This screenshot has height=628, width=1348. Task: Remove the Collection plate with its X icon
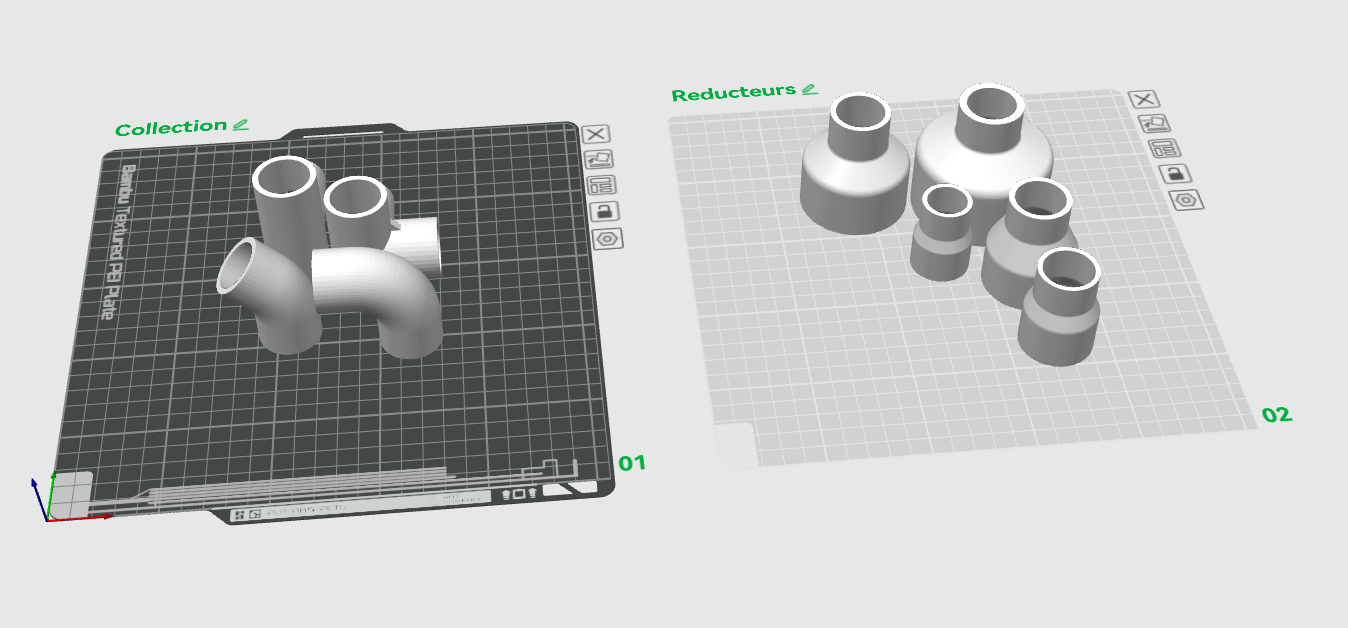(x=597, y=134)
